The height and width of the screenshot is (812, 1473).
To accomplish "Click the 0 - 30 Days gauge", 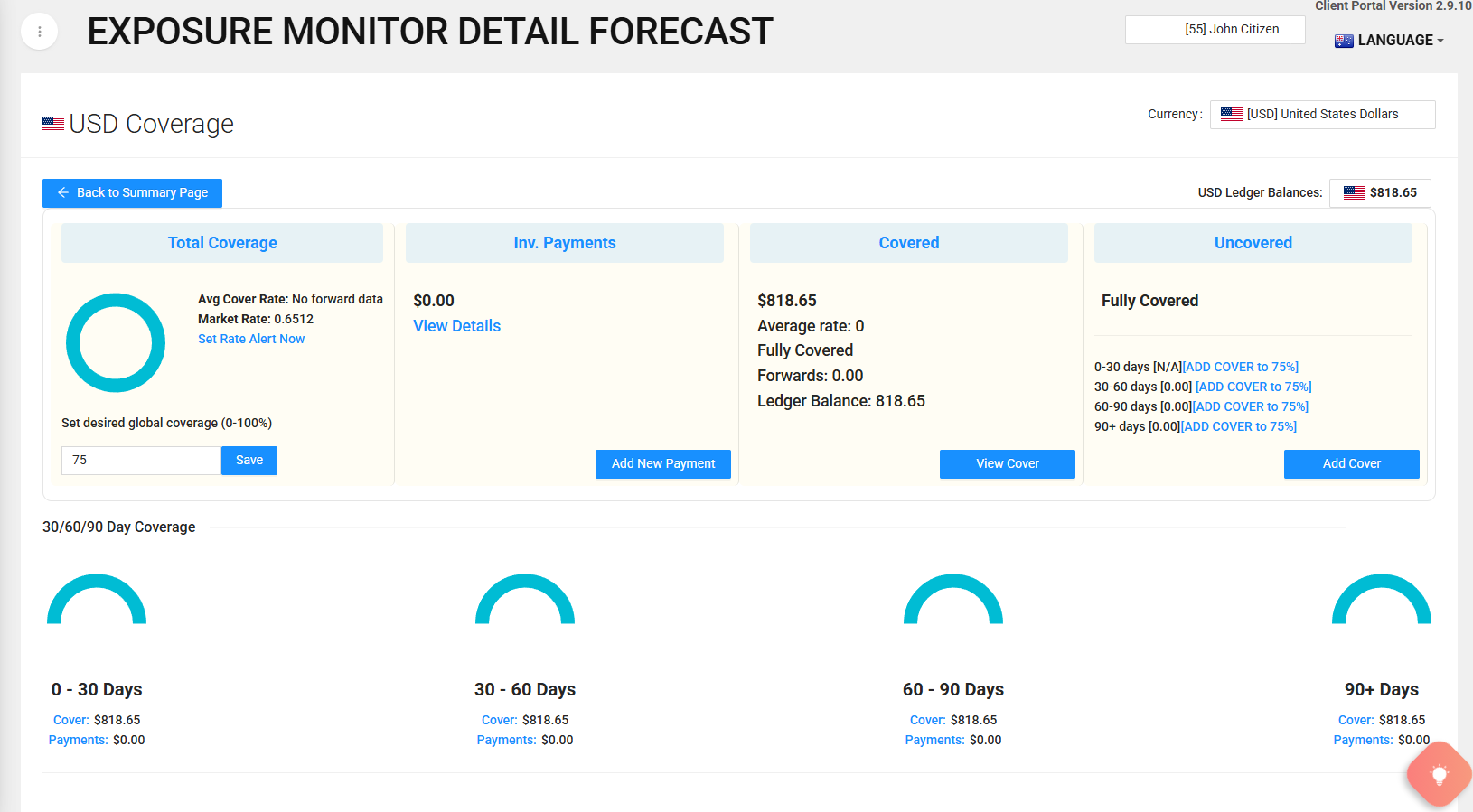I will pos(97,599).
